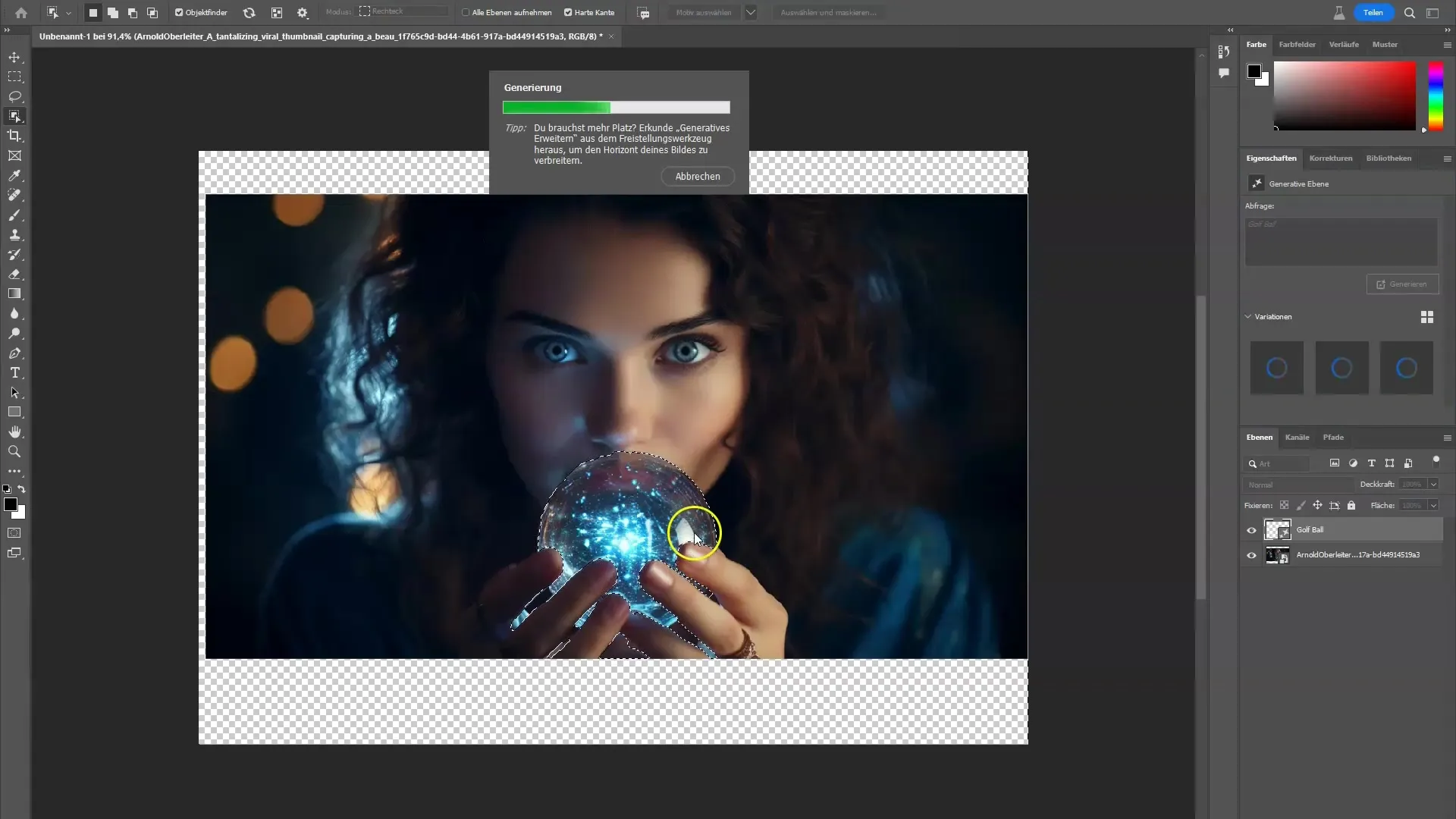The width and height of the screenshot is (1456, 819).
Task: Select the Zoom tool
Action: pyautogui.click(x=14, y=452)
